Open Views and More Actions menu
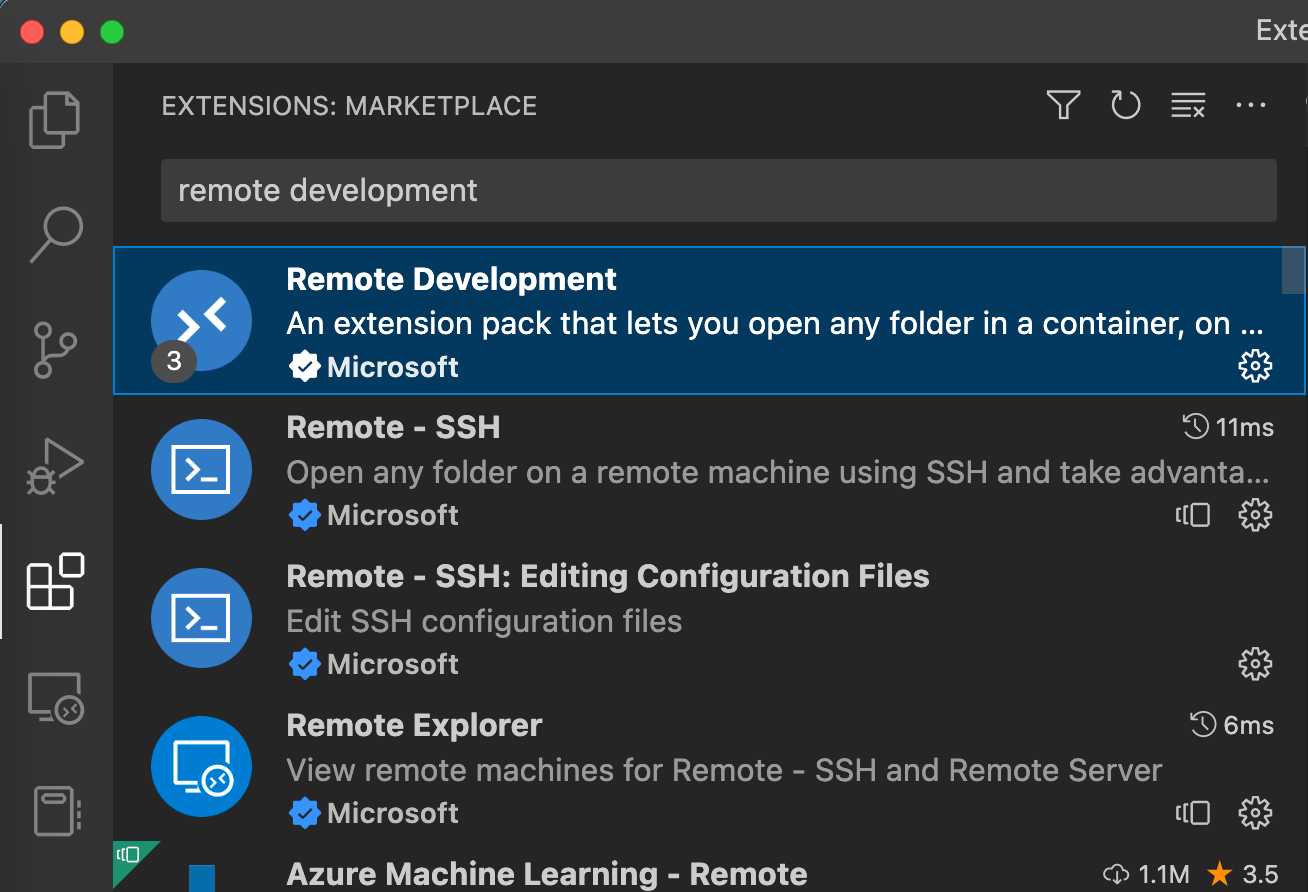This screenshot has height=892, width=1308. click(x=1251, y=105)
